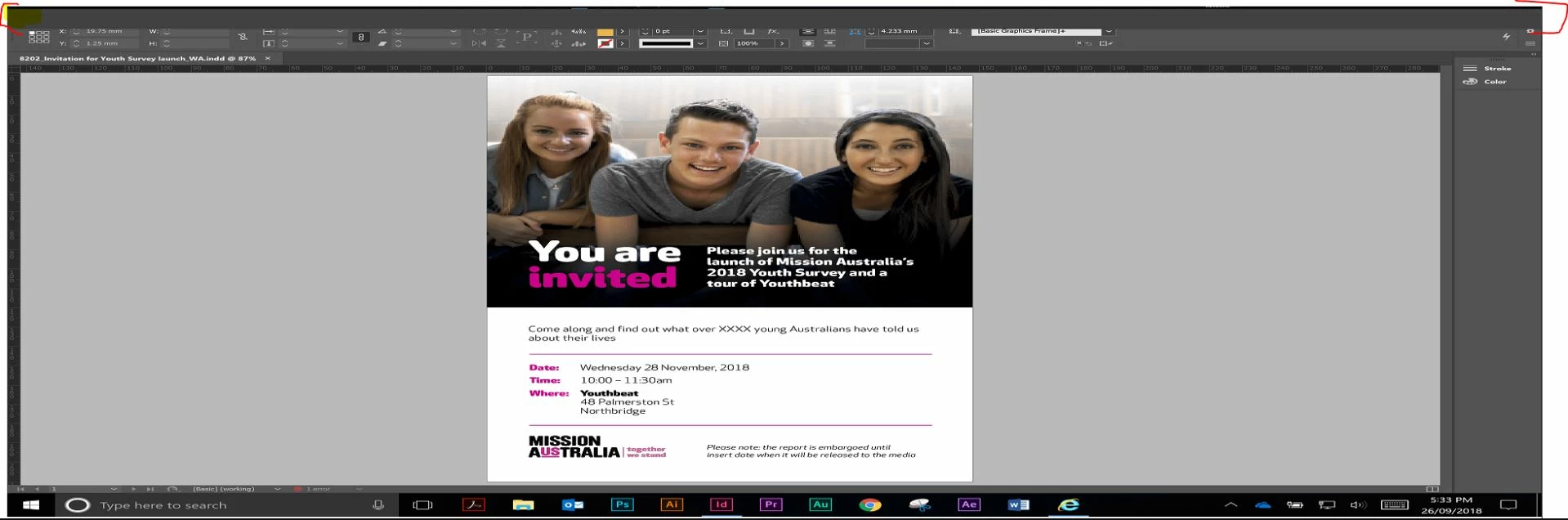Screen dimensions: 1568x520
Task: Expand the Stroke swatch arrow
Action: coord(622,43)
